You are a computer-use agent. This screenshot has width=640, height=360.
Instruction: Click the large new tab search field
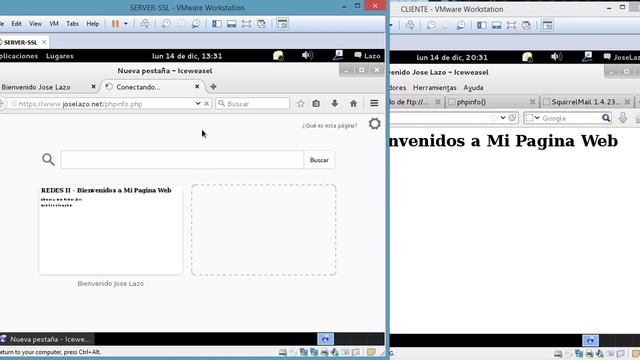(x=182, y=160)
